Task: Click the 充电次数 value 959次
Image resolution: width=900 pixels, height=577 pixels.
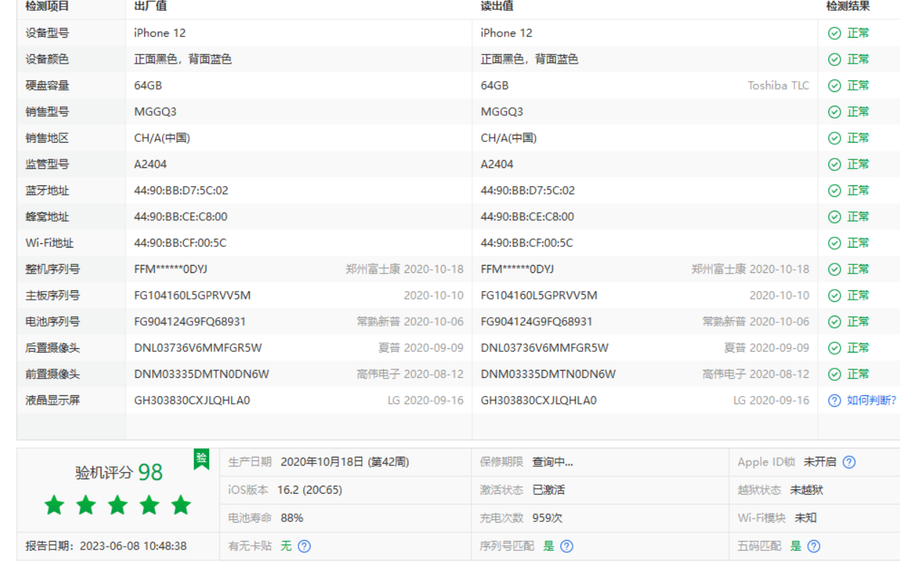Action: 547,518
